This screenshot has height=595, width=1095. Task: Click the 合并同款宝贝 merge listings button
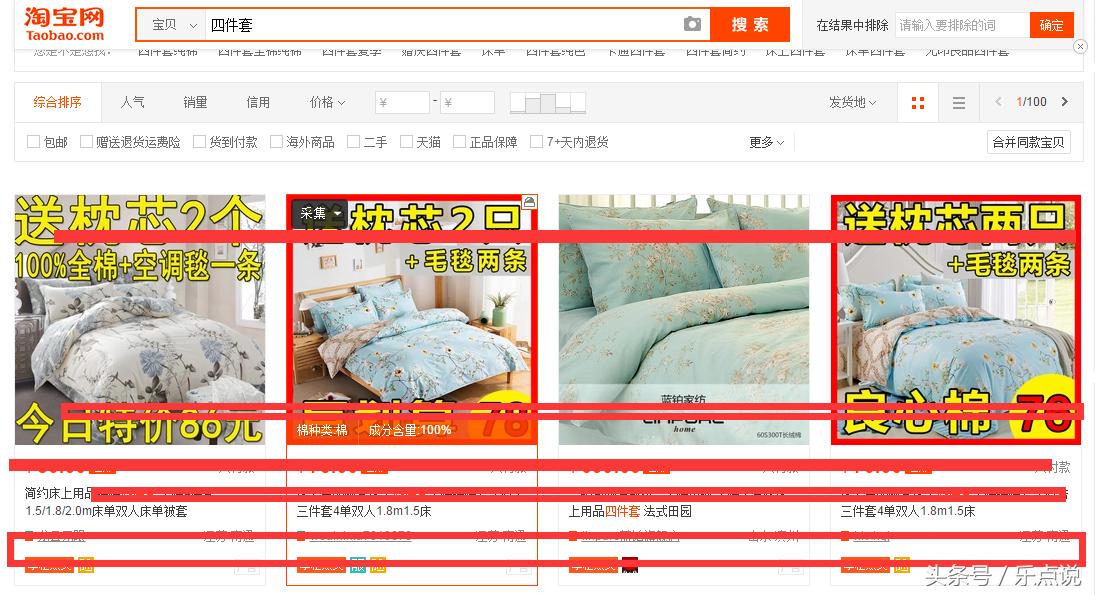(x=1027, y=142)
